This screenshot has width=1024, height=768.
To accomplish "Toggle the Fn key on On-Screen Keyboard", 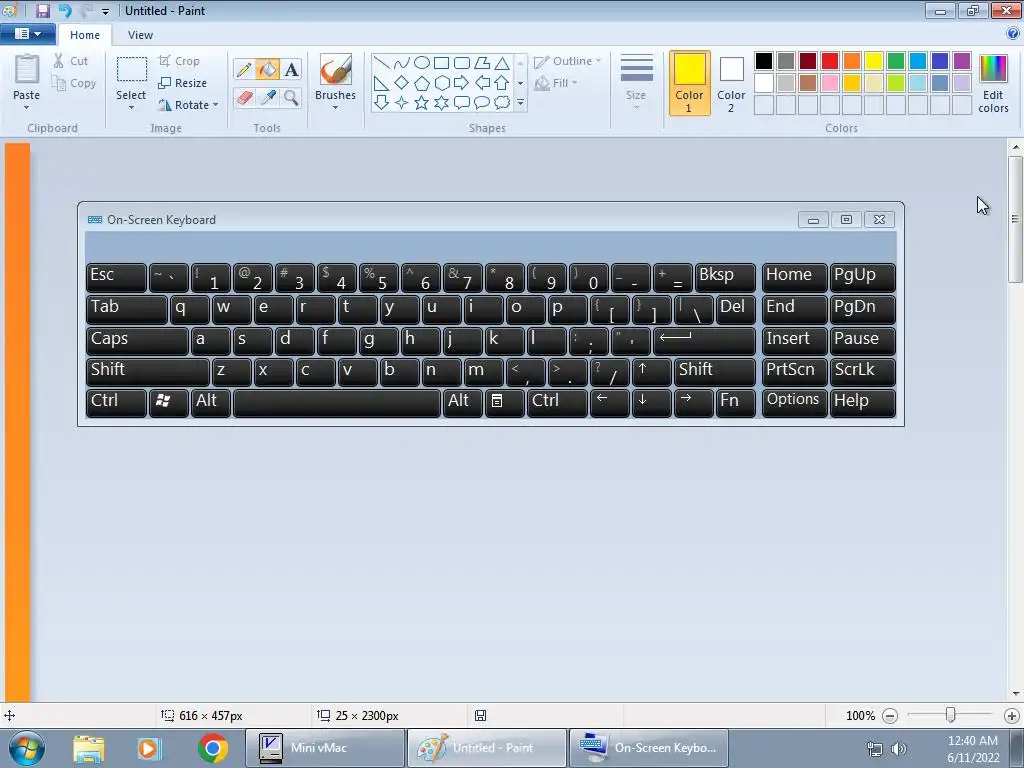I will [735, 402].
